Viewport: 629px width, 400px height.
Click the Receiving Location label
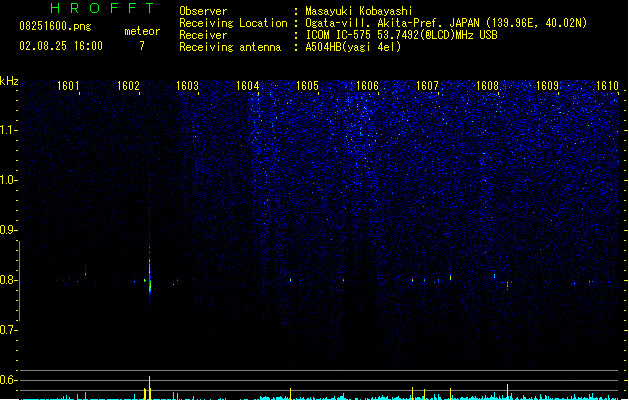[x=233, y=23]
